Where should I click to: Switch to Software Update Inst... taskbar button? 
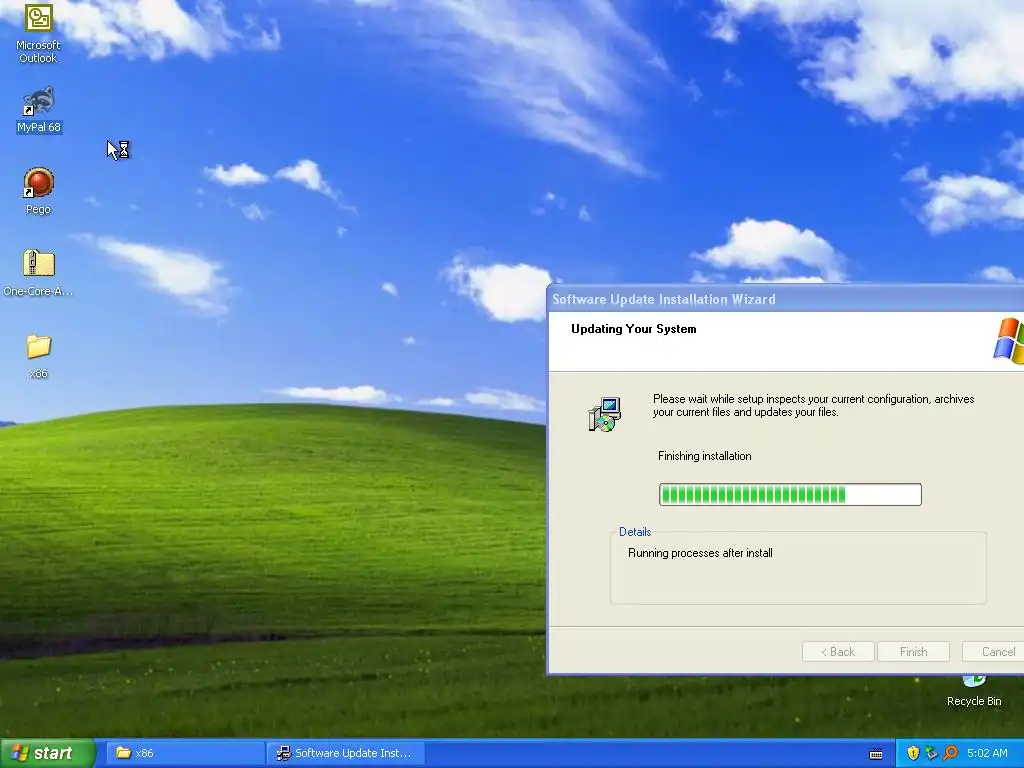point(346,753)
